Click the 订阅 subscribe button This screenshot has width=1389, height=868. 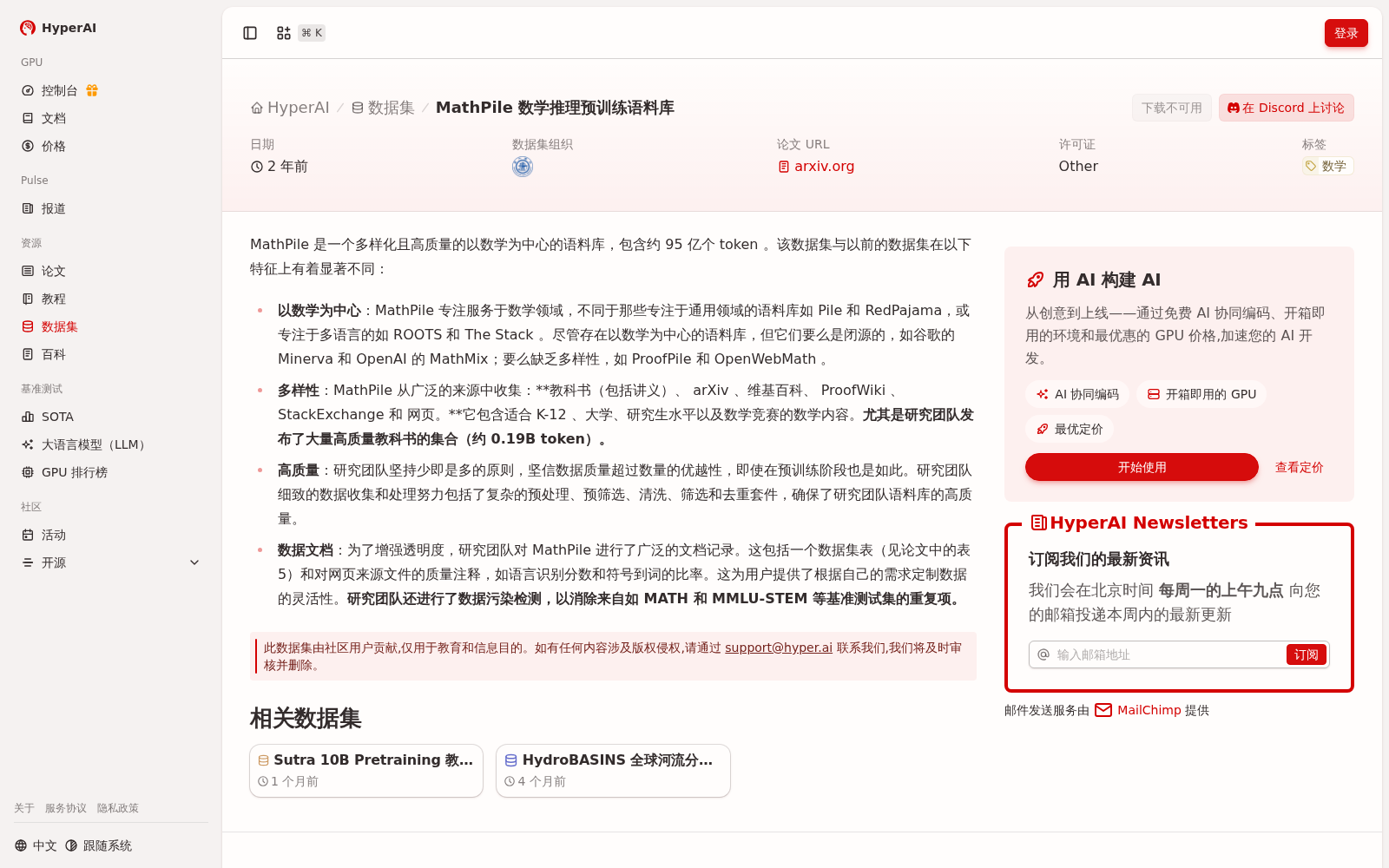point(1306,654)
